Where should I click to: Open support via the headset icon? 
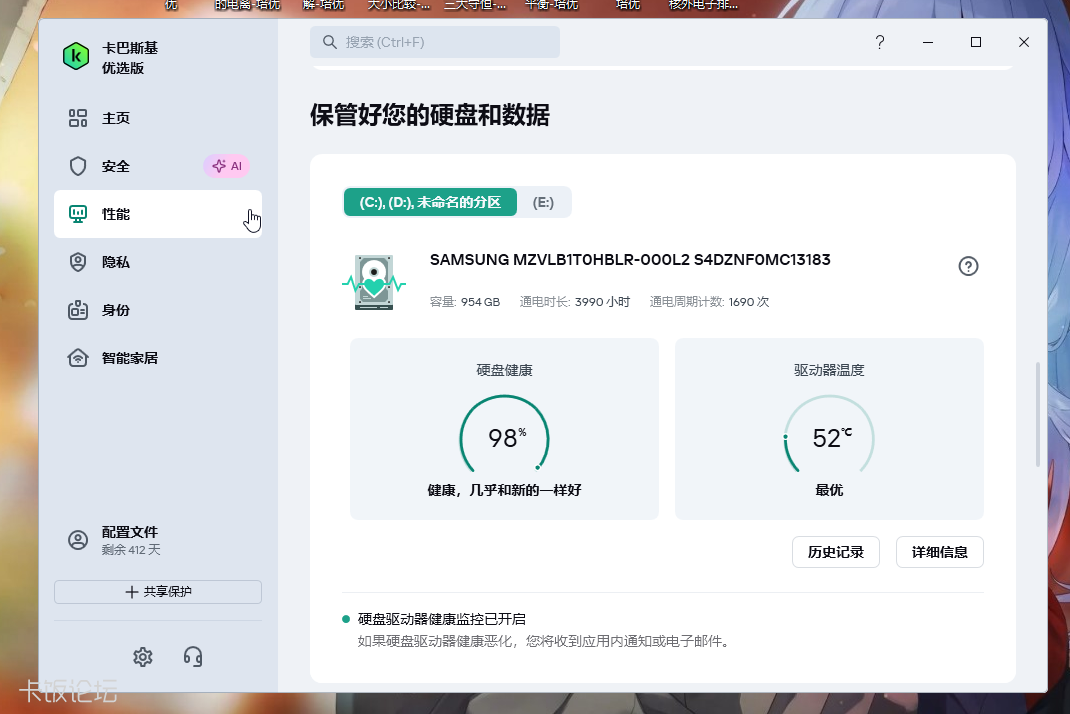click(x=193, y=657)
